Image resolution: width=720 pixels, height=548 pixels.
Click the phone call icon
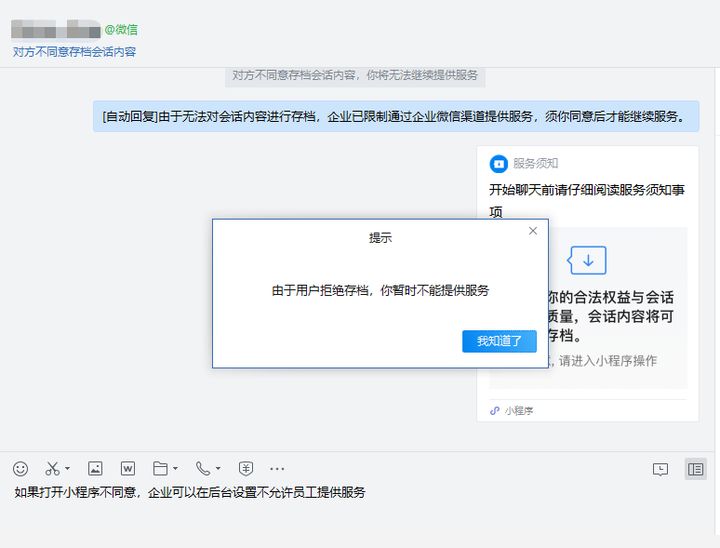coord(202,468)
